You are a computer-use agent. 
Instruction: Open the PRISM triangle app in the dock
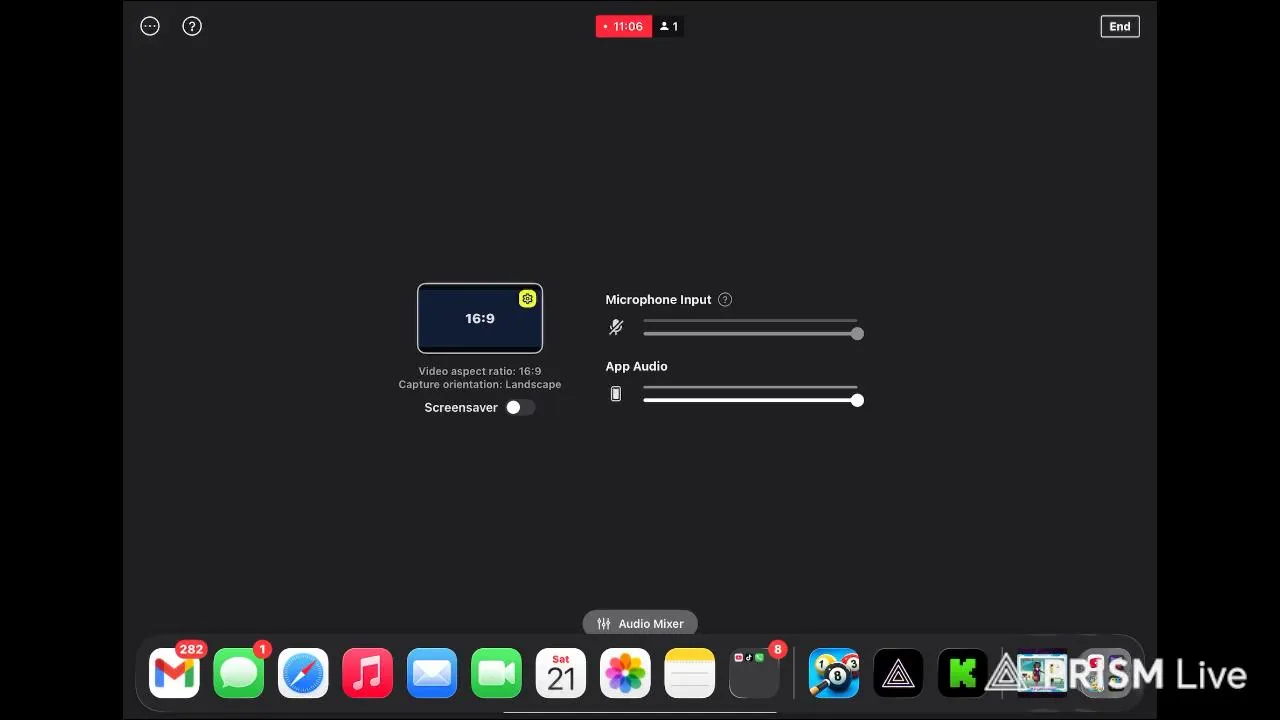click(x=898, y=674)
